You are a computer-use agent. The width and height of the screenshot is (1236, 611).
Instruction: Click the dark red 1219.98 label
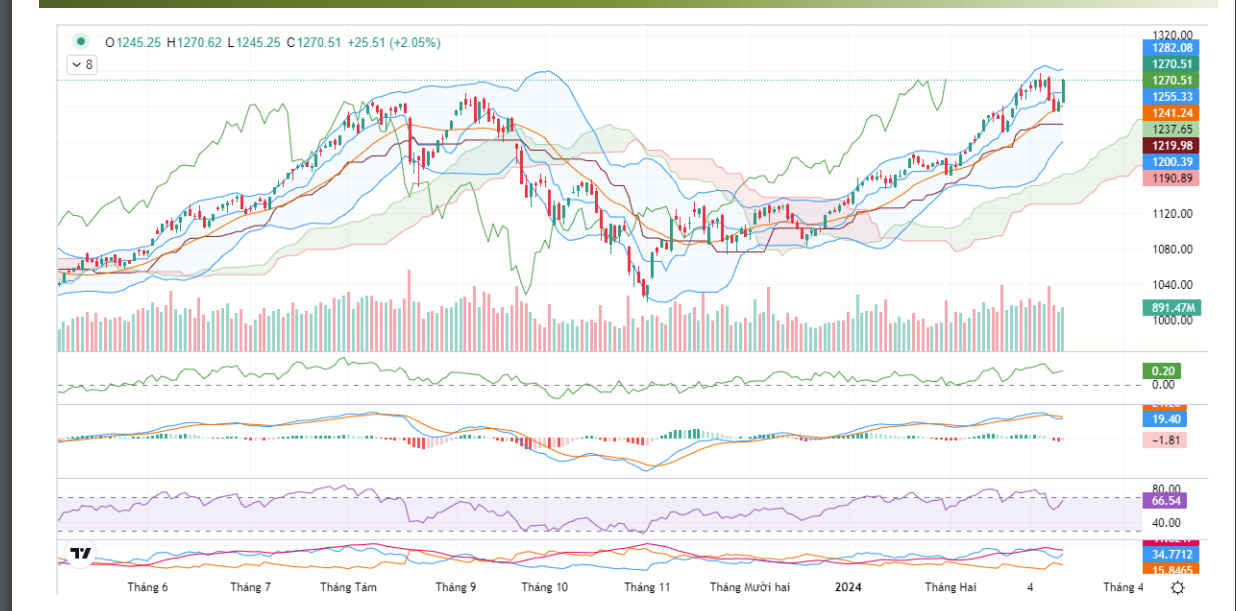(x=1171, y=145)
